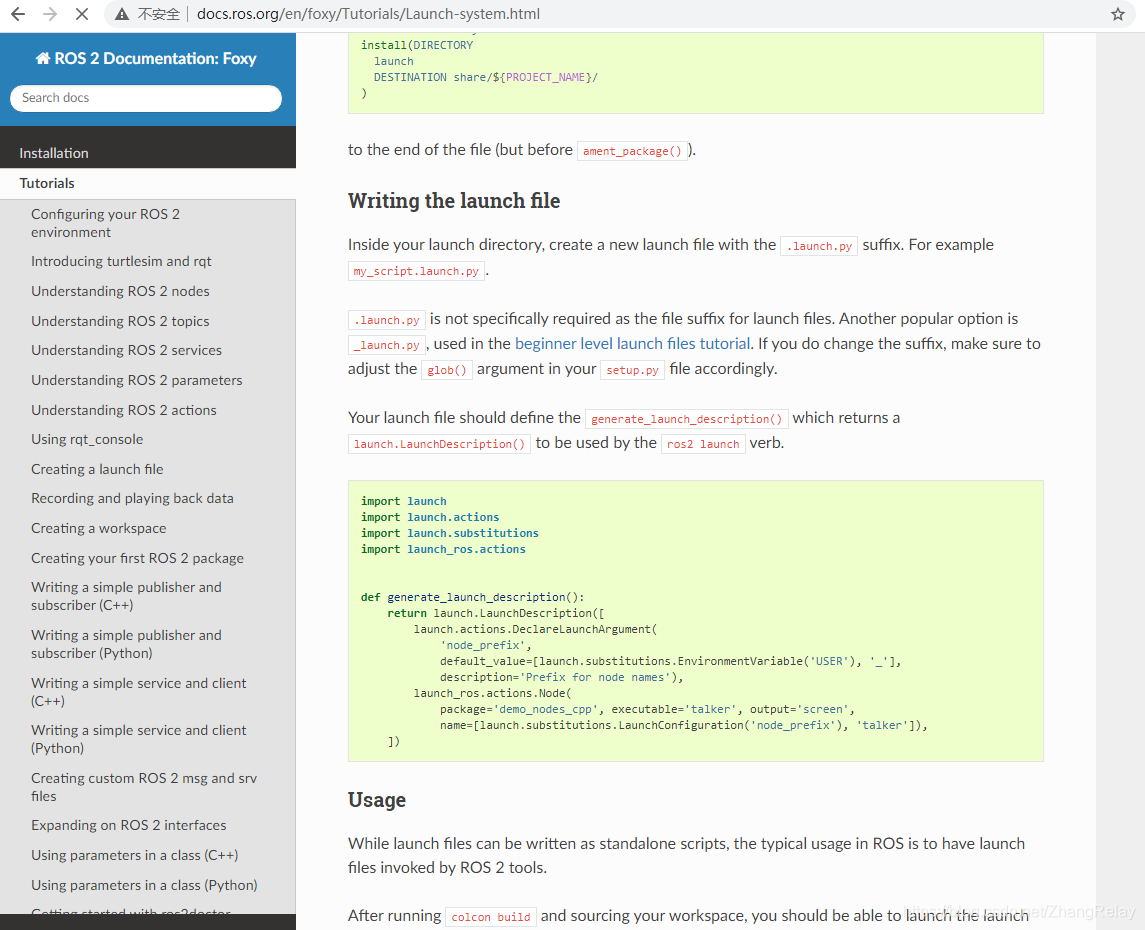Click the return launch.LaunchDescription([ code line

tap(496, 613)
